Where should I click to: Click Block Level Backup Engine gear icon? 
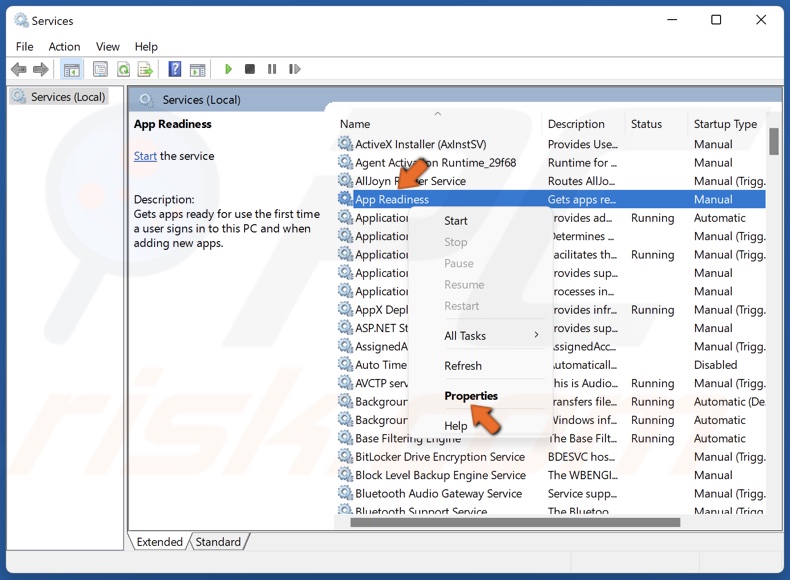[345, 475]
